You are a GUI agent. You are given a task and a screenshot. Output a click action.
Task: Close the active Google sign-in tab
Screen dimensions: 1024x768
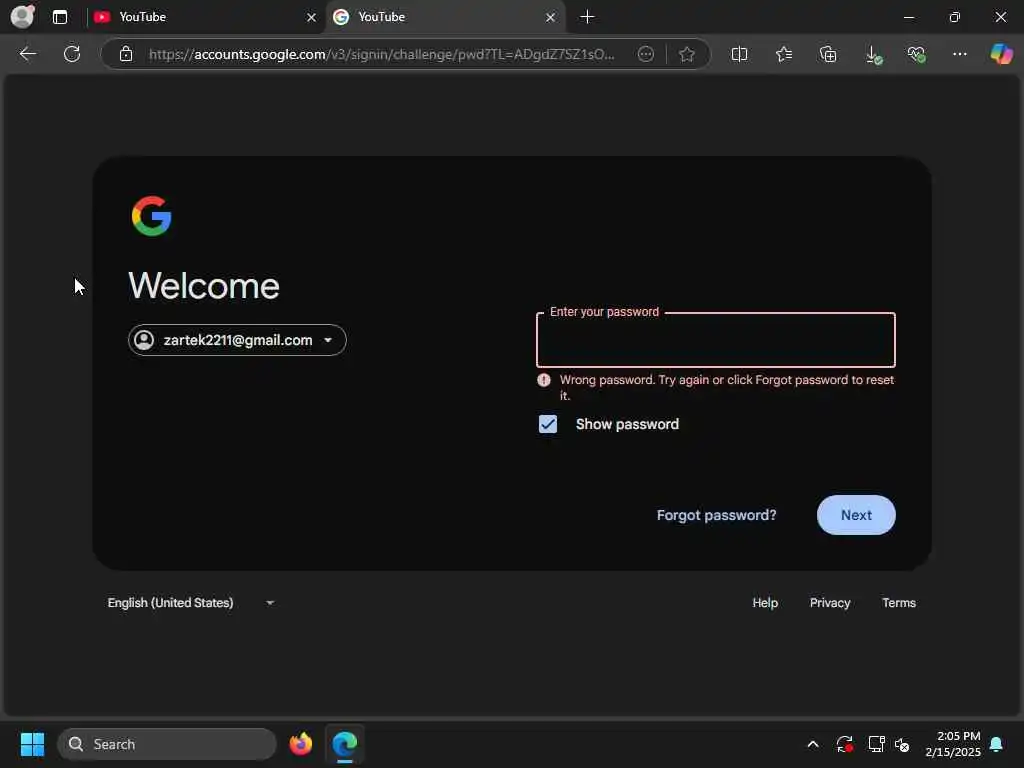551,18
